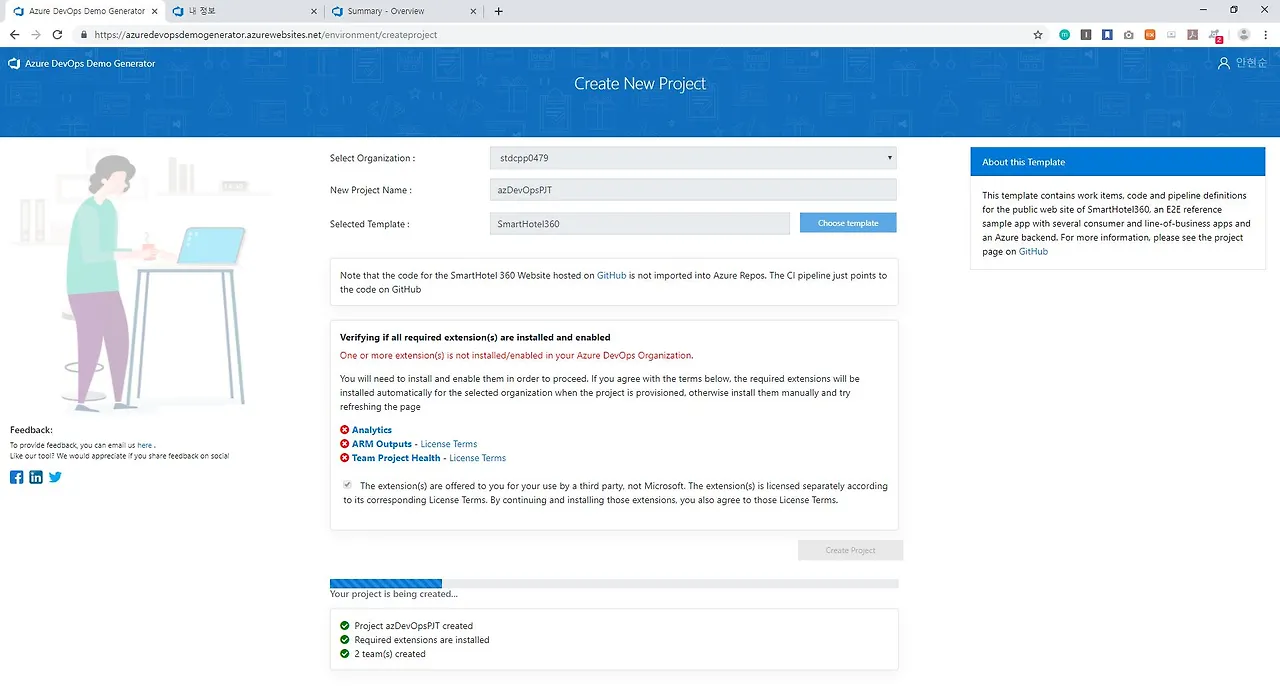Close the '내 정보' tab
Screen dimensions: 1280x693
[313, 11]
